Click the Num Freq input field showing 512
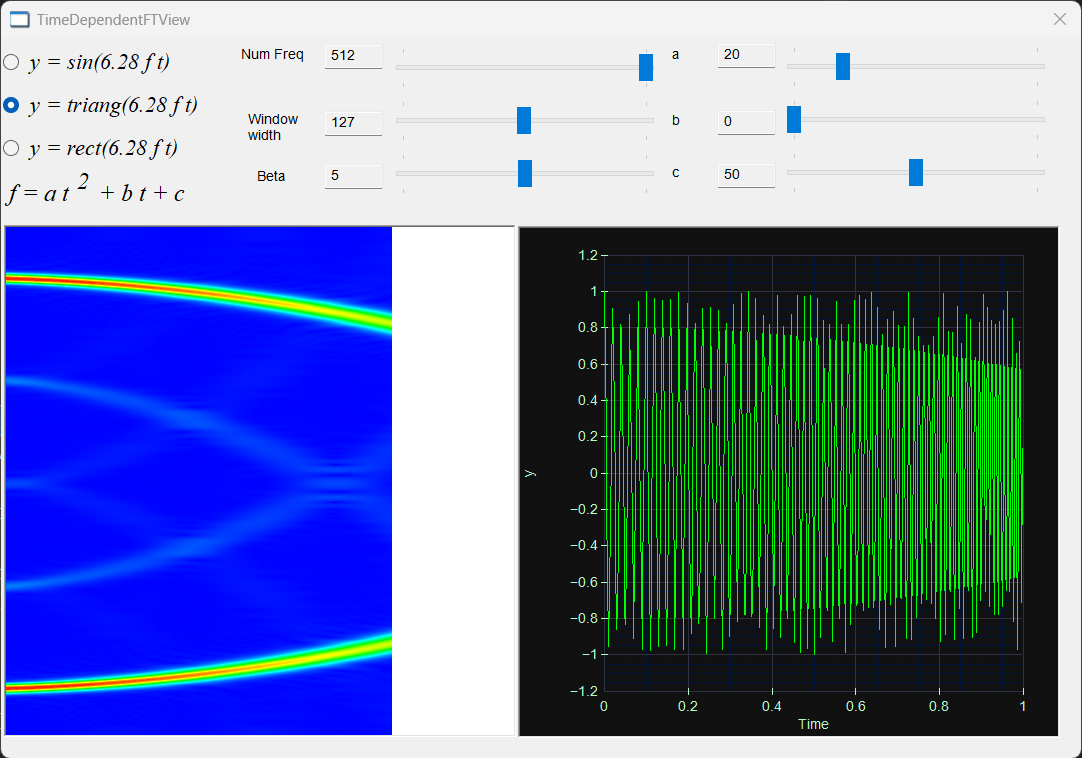The image size is (1082, 758). tap(353, 56)
